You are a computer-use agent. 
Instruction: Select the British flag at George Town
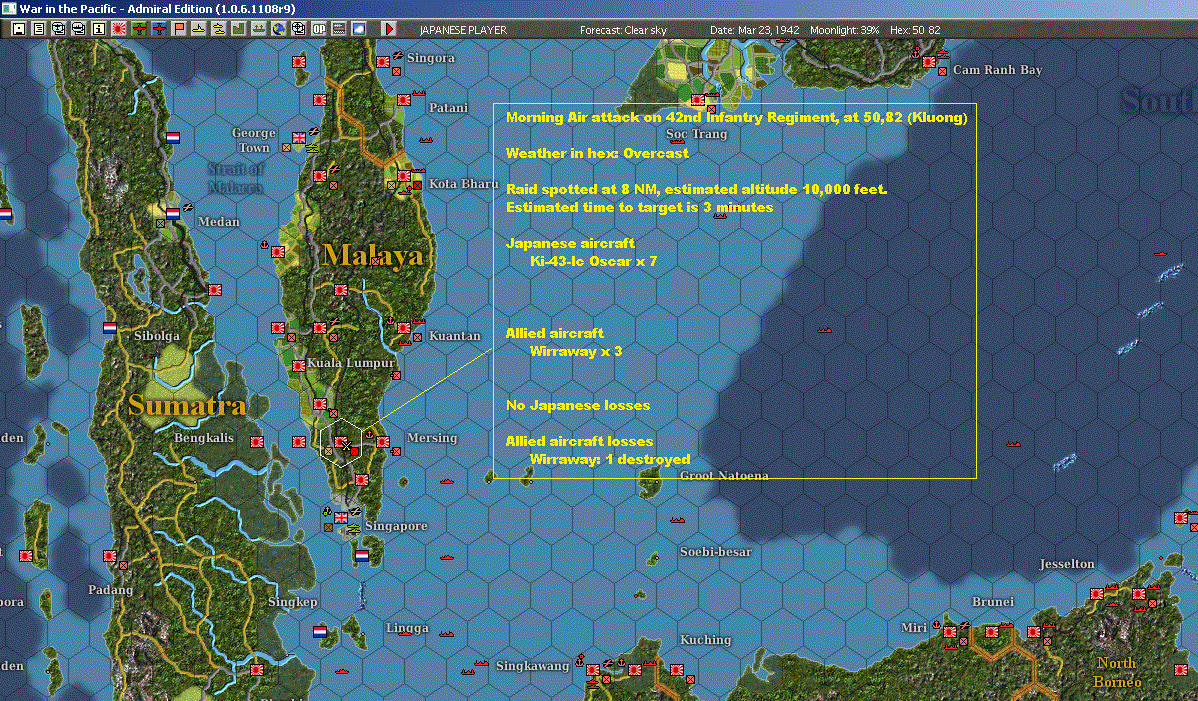(299, 137)
